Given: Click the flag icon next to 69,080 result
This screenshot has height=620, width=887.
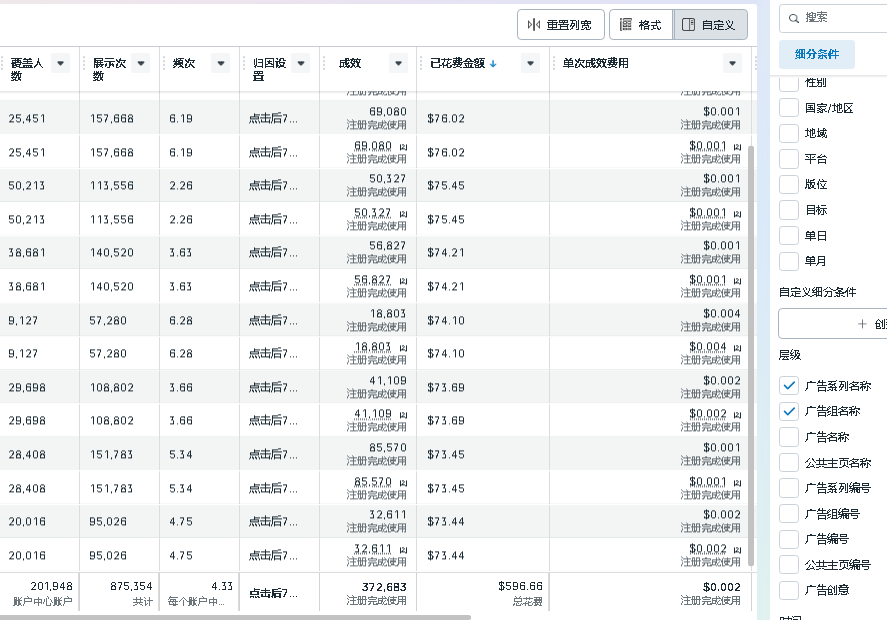Looking at the screenshot, I should coord(403,146).
